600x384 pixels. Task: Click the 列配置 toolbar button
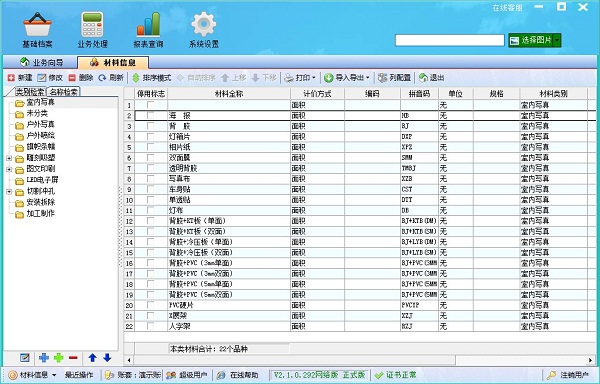[395, 78]
